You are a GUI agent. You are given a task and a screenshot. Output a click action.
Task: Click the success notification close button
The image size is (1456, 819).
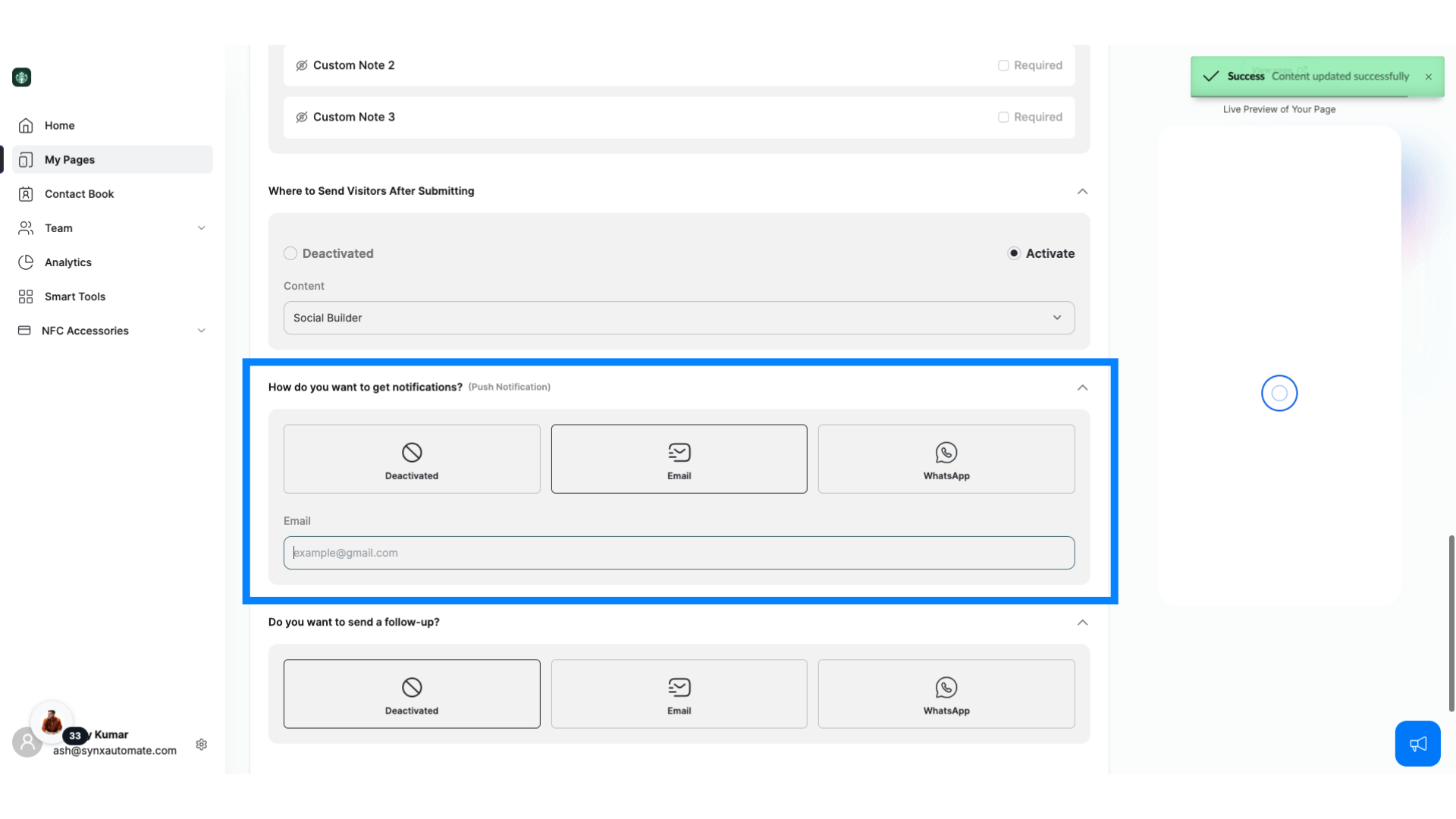[1429, 76]
